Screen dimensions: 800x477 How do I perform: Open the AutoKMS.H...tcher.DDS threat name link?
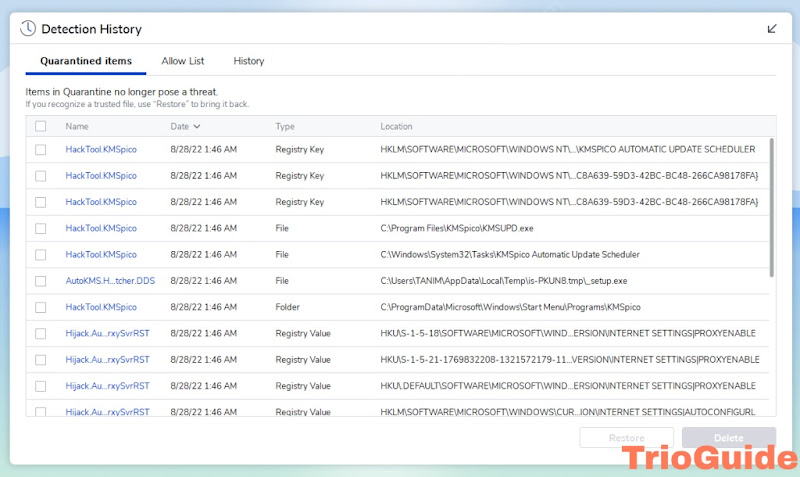click(110, 281)
